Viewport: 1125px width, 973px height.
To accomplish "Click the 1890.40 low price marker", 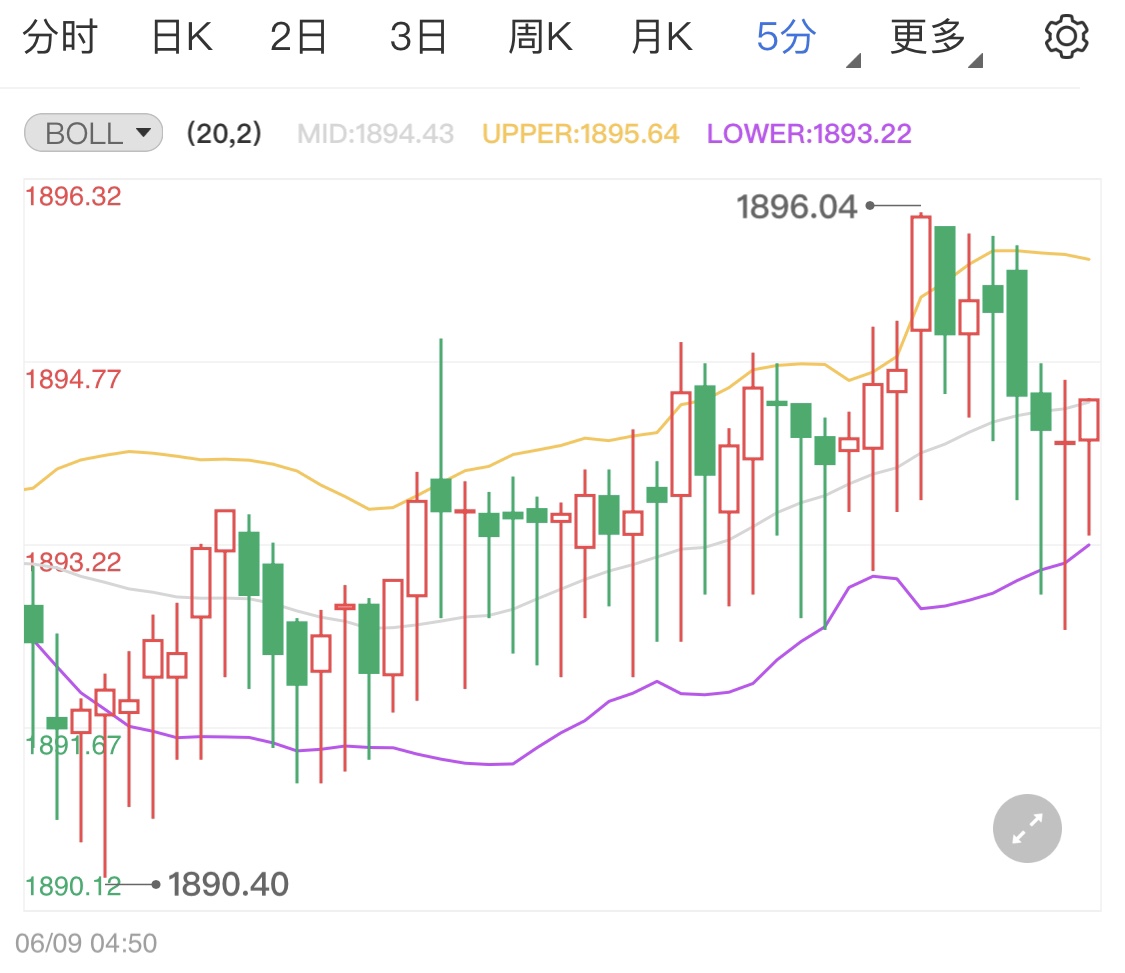I will [228, 884].
